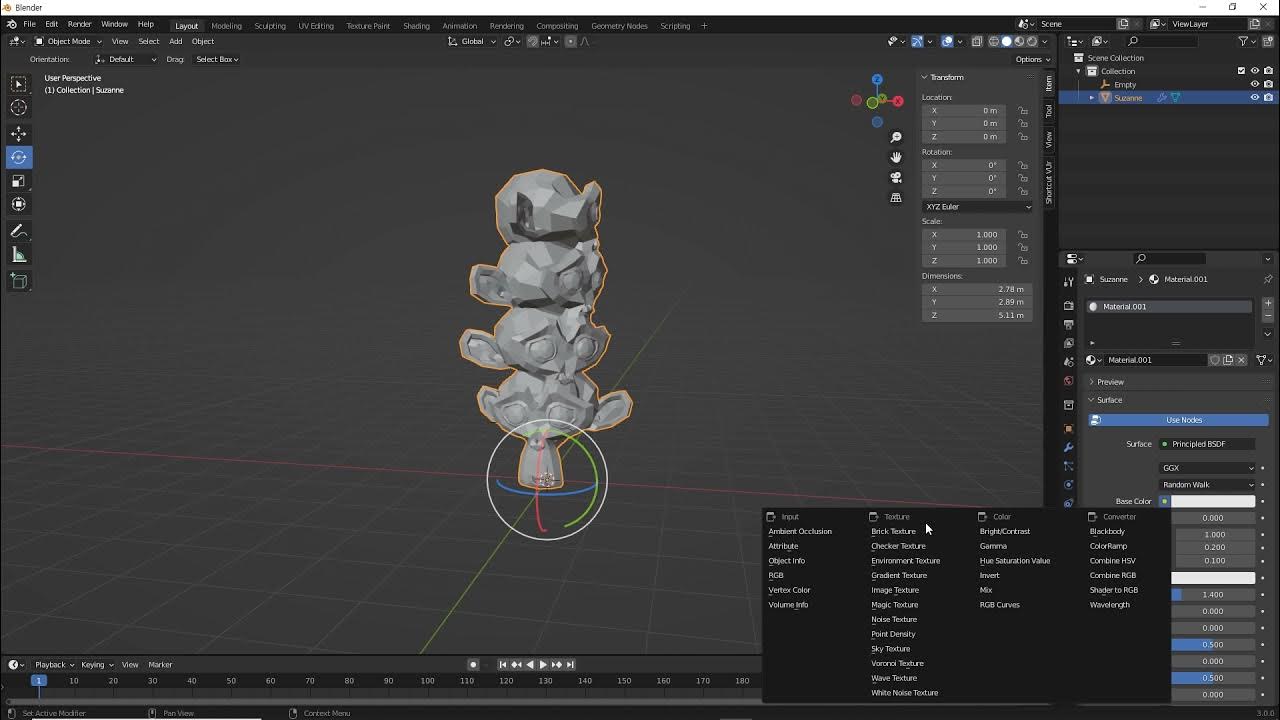Open Physics properties tab icon
This screenshot has height=720, width=1280.
coord(1068,485)
